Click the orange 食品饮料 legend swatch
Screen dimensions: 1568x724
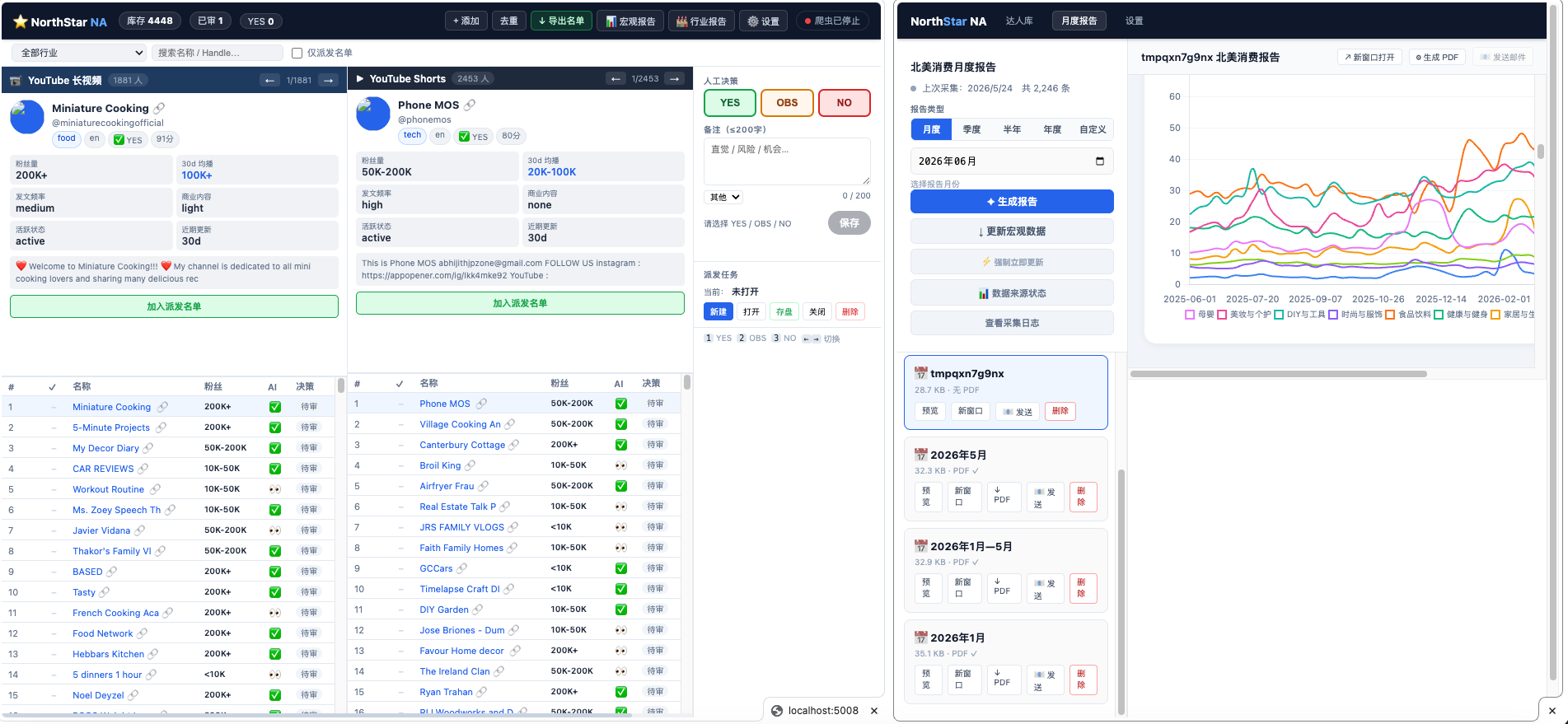tap(1390, 315)
